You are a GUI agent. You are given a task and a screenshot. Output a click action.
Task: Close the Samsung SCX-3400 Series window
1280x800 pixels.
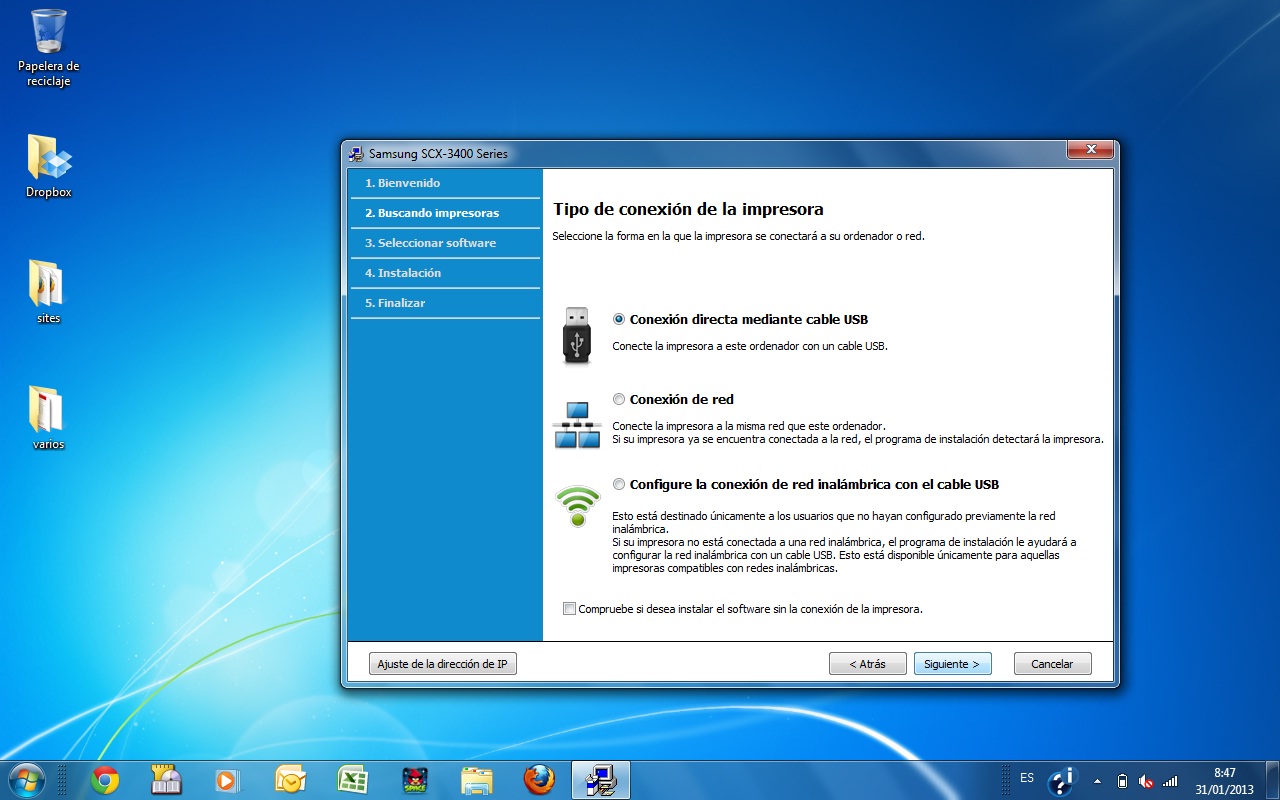(x=1090, y=150)
